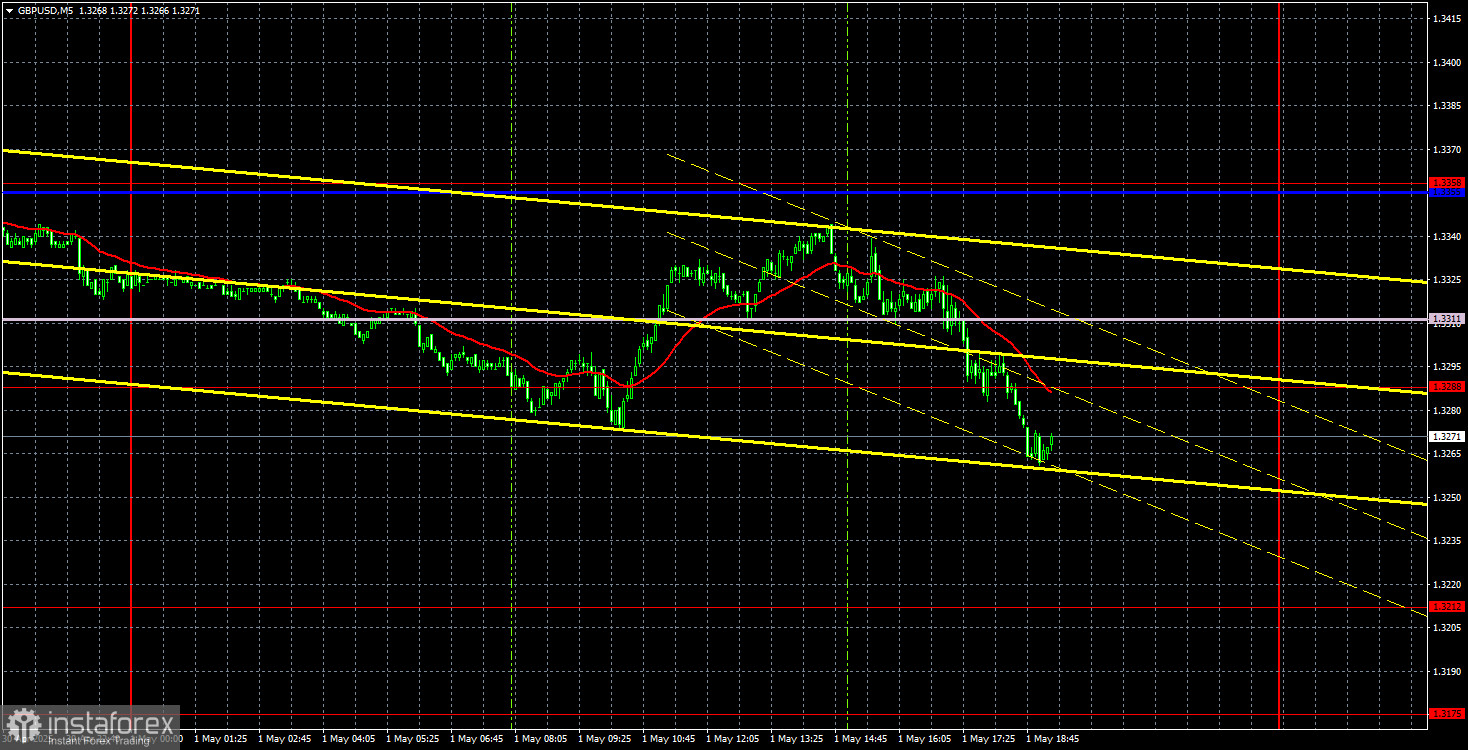This screenshot has width=1468, height=750.
Task: Click the 1.3190 price axis label
Action: coord(1448,671)
